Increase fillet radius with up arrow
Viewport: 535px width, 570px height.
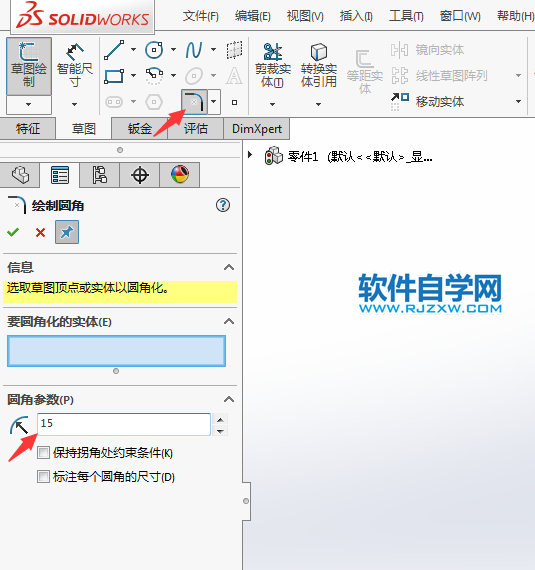[x=220, y=419]
